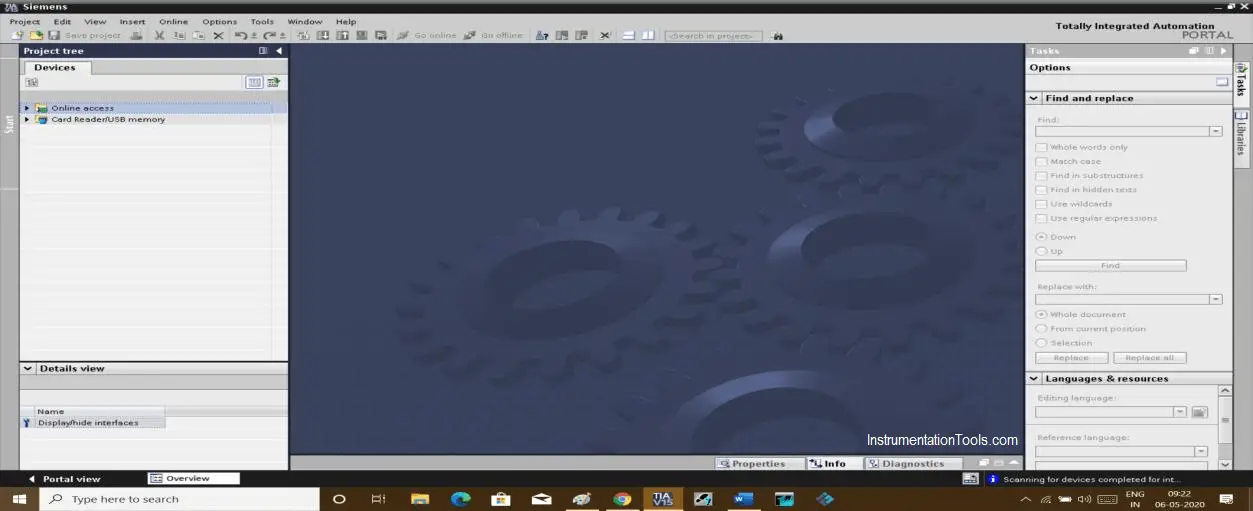Screen dimensions: 1253x511
Task: Click the Search in project field
Action: pyautogui.click(x=713, y=36)
